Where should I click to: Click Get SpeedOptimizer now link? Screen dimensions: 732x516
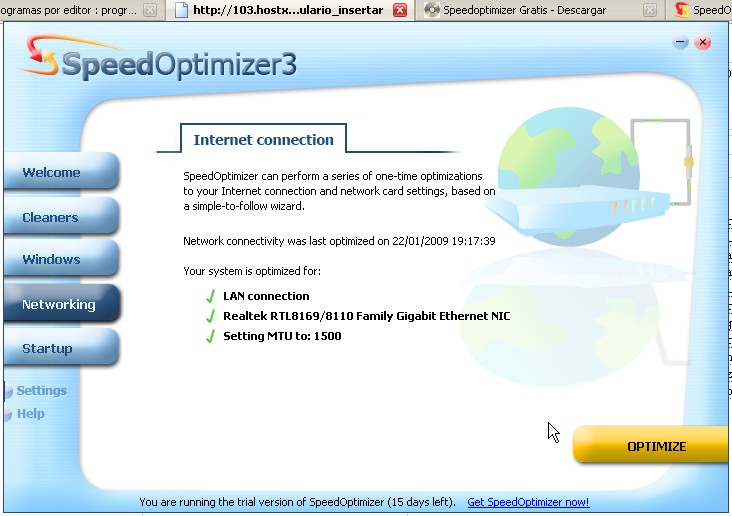coord(528,502)
